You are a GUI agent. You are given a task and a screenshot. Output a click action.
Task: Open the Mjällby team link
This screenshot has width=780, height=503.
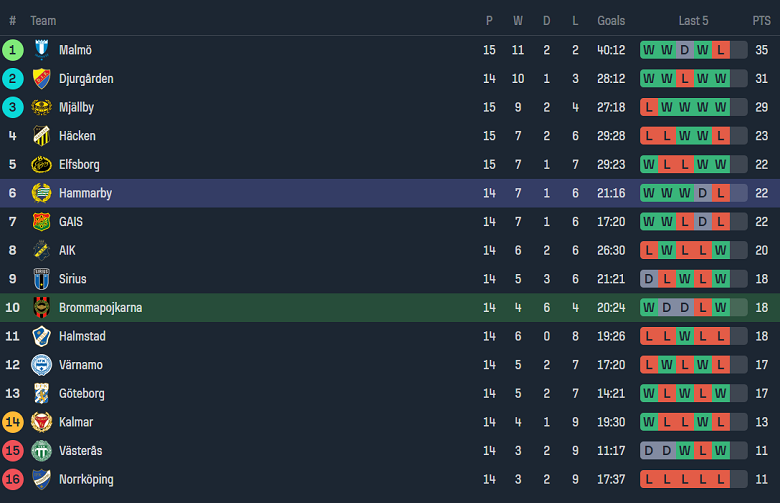[x=76, y=107]
